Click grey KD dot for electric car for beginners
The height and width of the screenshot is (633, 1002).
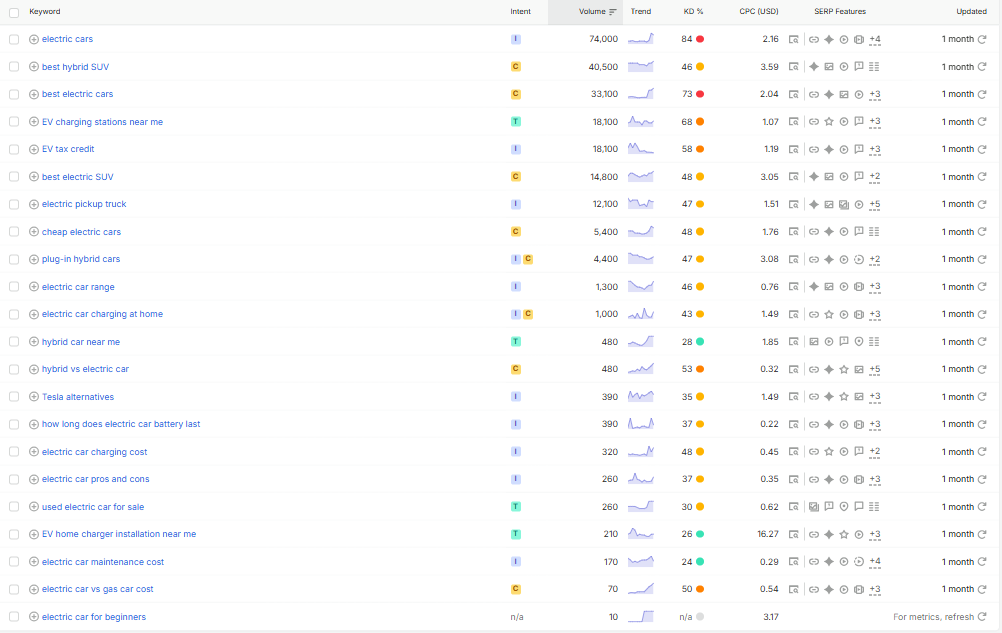(700, 616)
